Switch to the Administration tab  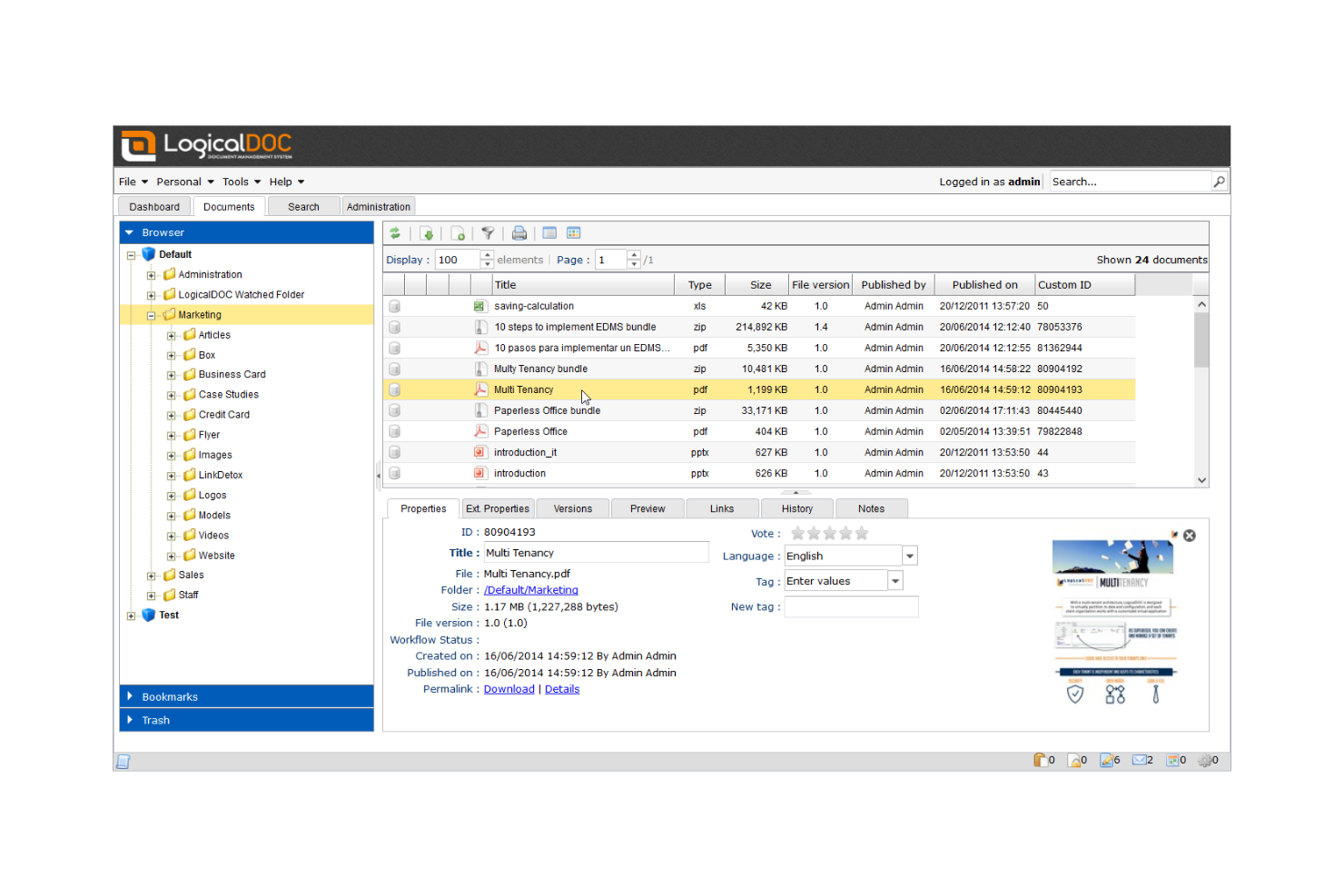click(x=379, y=207)
